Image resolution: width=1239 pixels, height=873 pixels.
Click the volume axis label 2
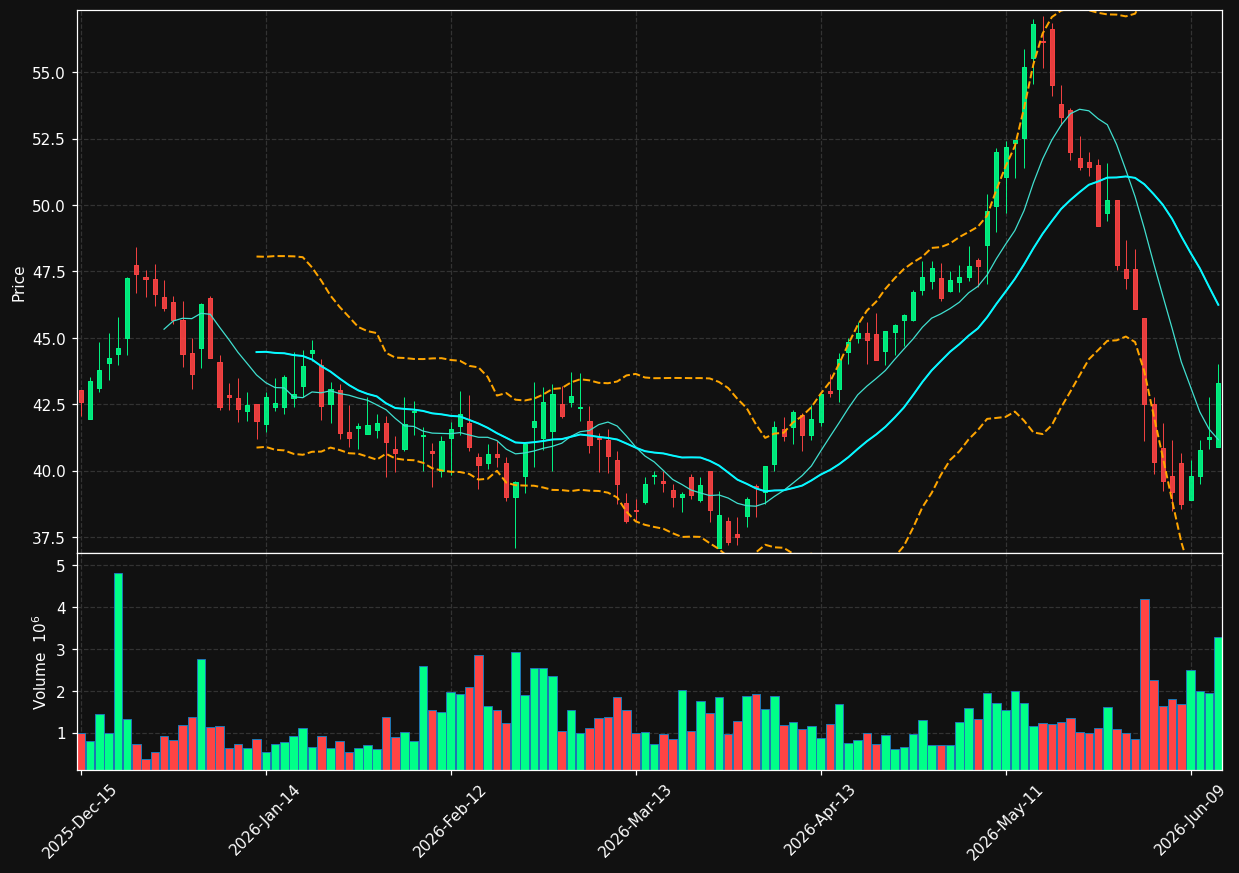click(63, 692)
